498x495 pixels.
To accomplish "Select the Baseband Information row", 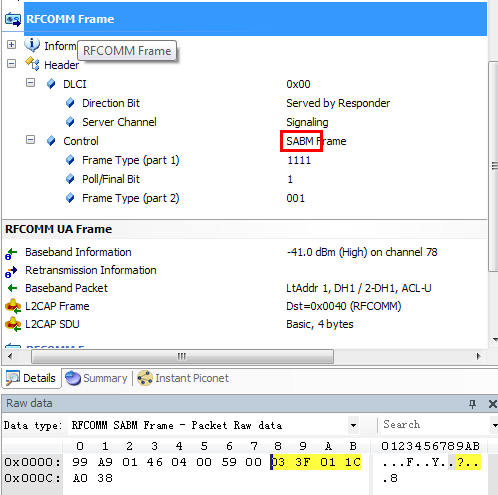I will coord(244,252).
